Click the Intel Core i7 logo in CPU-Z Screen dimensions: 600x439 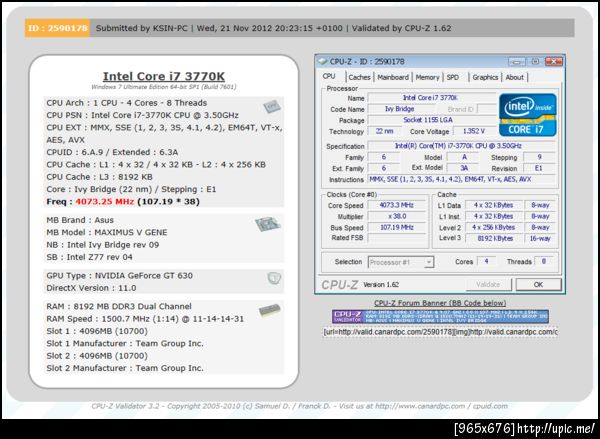[x=528, y=115]
